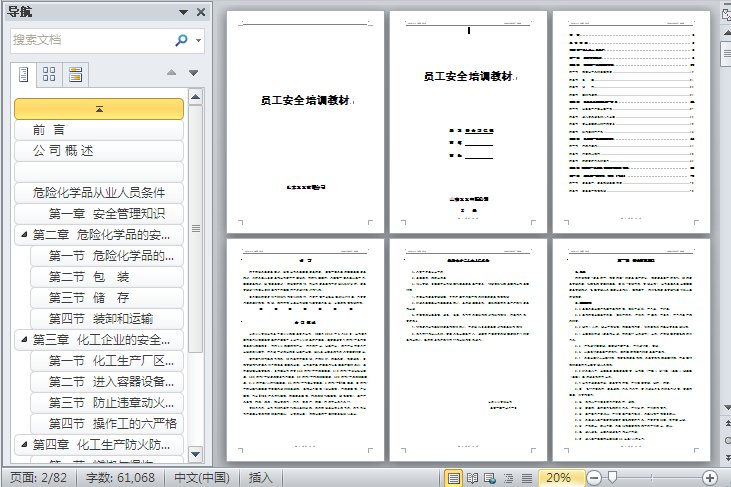Image resolution: width=731 pixels, height=487 pixels.
Task: Select heading 第一章 安全管理知识
Action: tap(99, 213)
